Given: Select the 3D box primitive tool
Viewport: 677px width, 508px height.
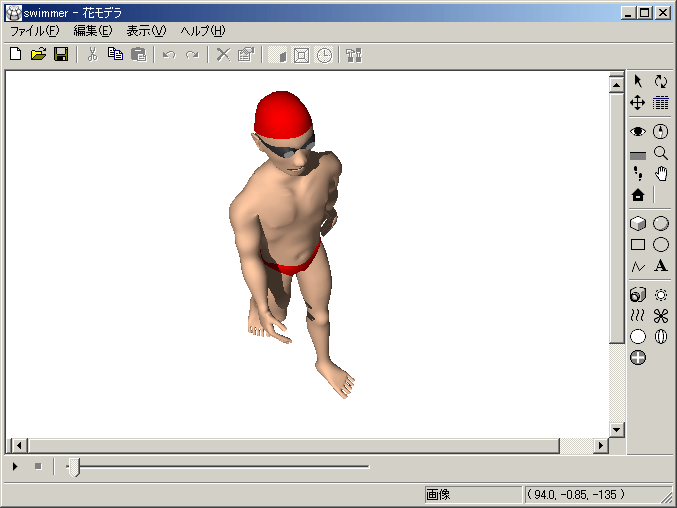Looking at the screenshot, I should point(638,223).
